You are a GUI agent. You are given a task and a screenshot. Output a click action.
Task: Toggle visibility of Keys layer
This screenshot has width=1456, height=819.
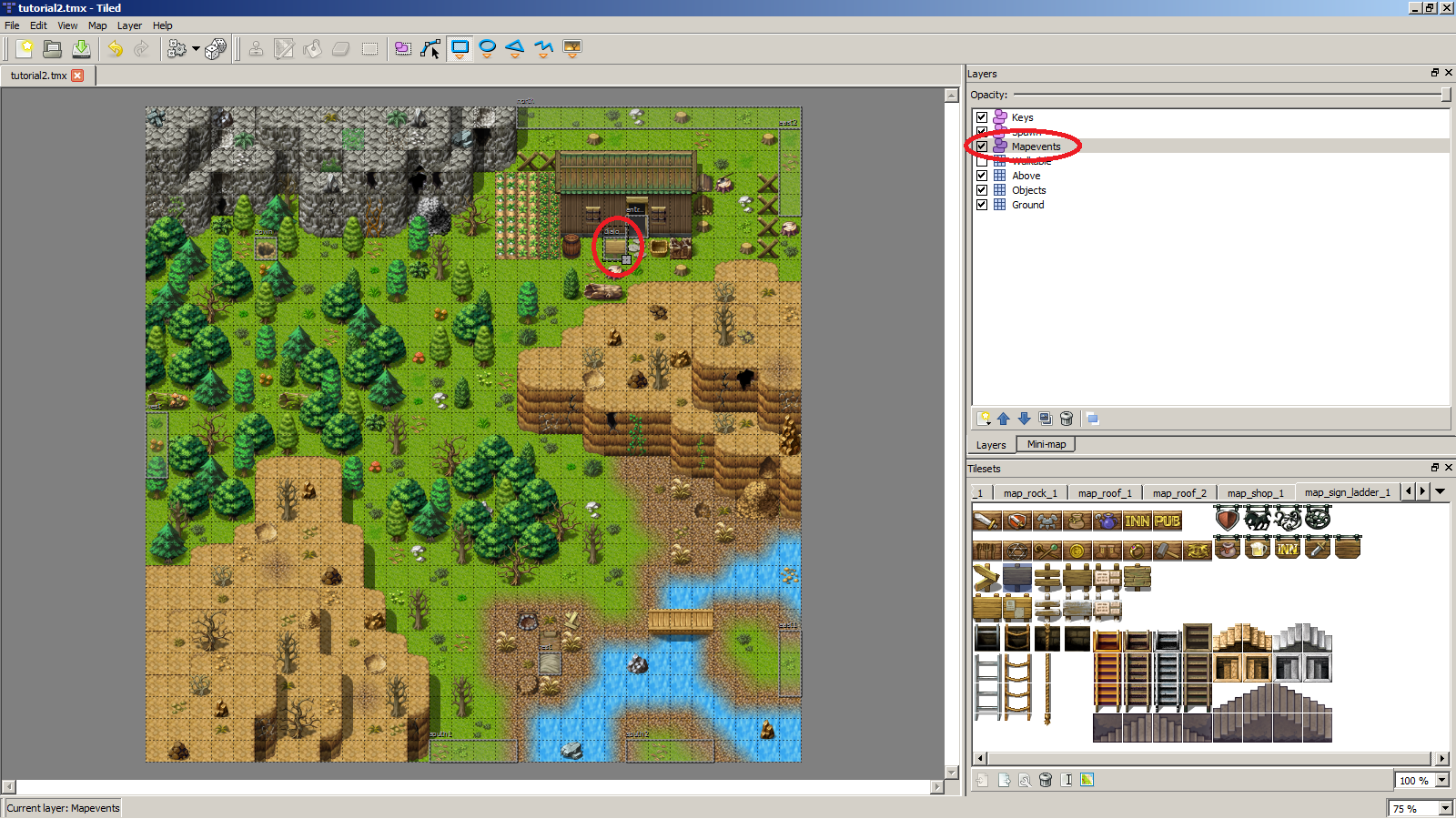pyautogui.click(x=982, y=117)
